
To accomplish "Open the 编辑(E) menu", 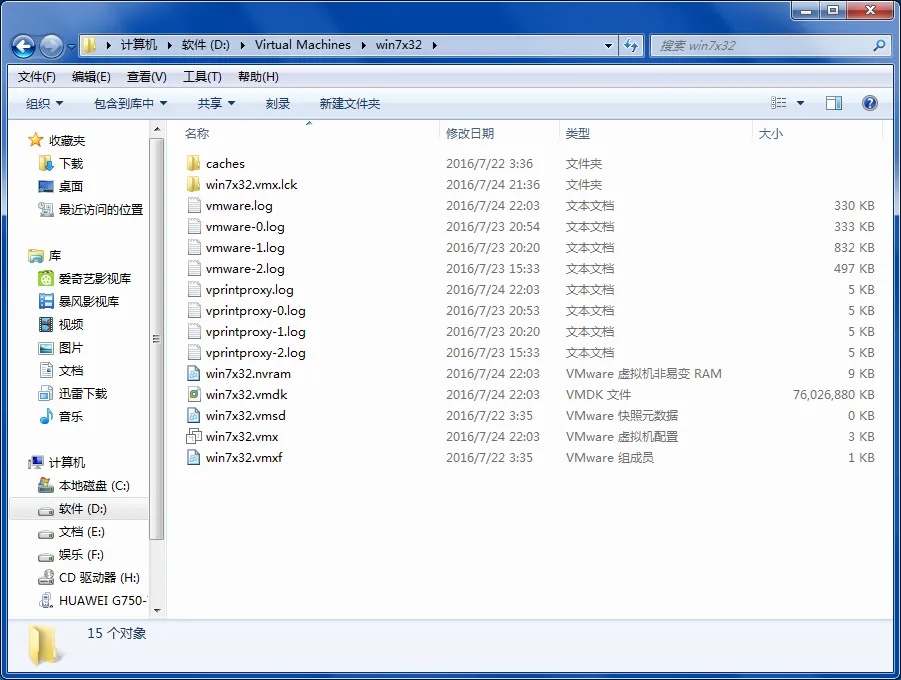I will tap(91, 76).
